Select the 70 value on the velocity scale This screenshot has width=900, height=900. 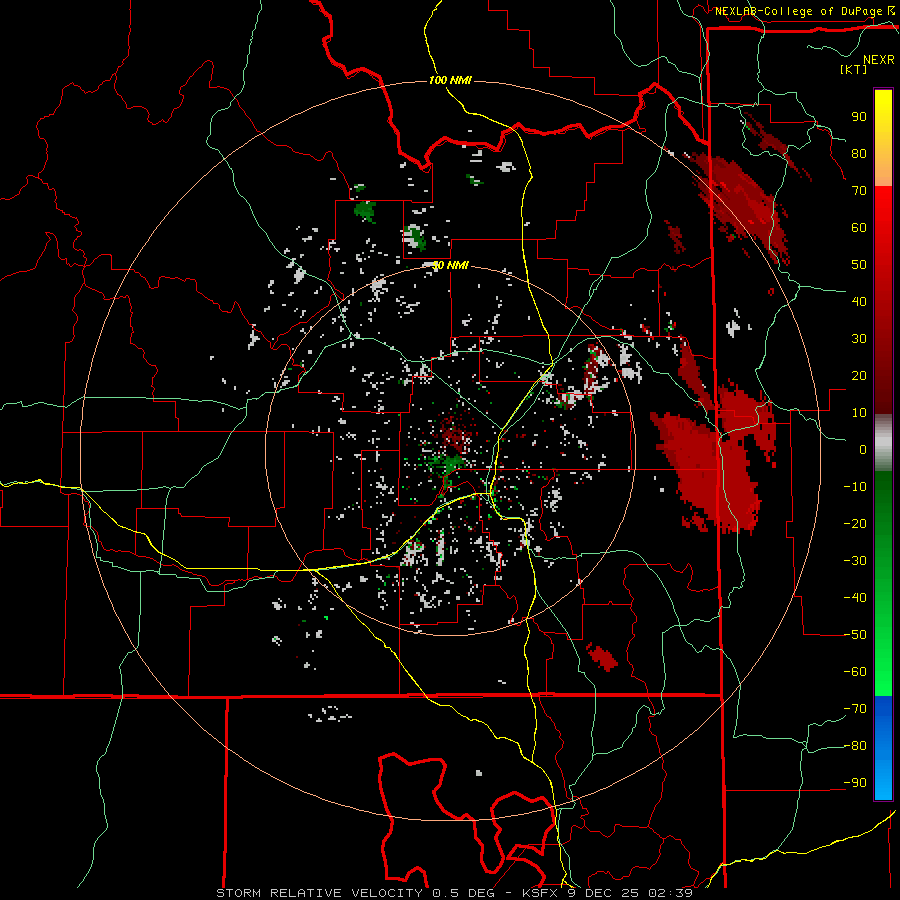pos(859,191)
